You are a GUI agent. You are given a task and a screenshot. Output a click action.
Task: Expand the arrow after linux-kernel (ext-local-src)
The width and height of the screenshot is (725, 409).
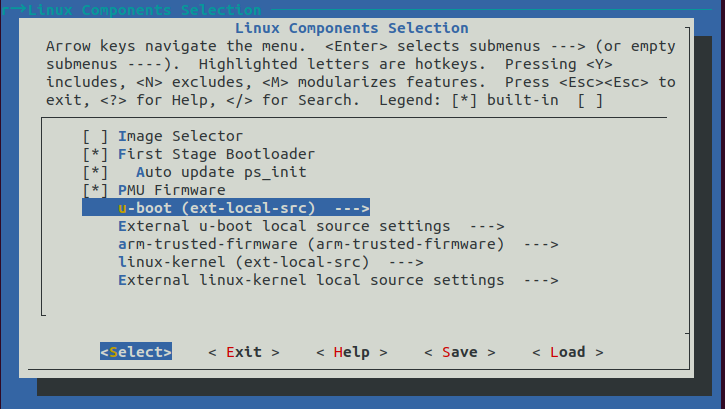tap(405, 262)
